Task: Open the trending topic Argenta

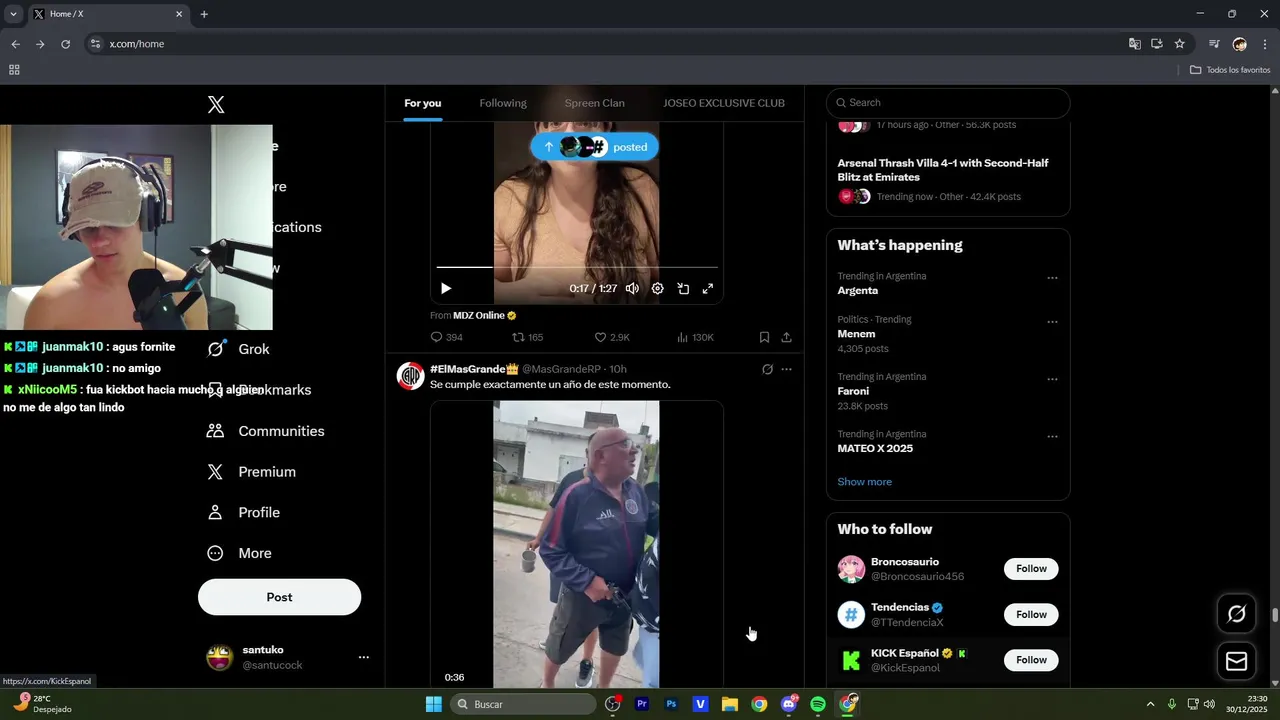Action: (858, 290)
